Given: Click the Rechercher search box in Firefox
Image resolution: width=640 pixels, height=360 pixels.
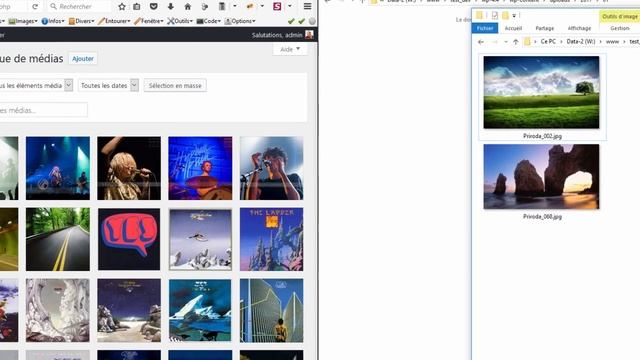Looking at the screenshot, I should pos(80,7).
